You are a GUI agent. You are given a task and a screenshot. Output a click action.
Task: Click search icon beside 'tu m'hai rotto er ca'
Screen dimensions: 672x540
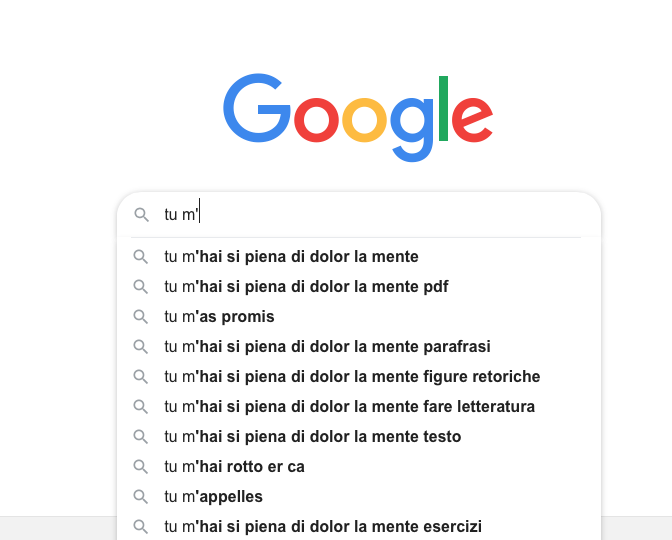140,467
